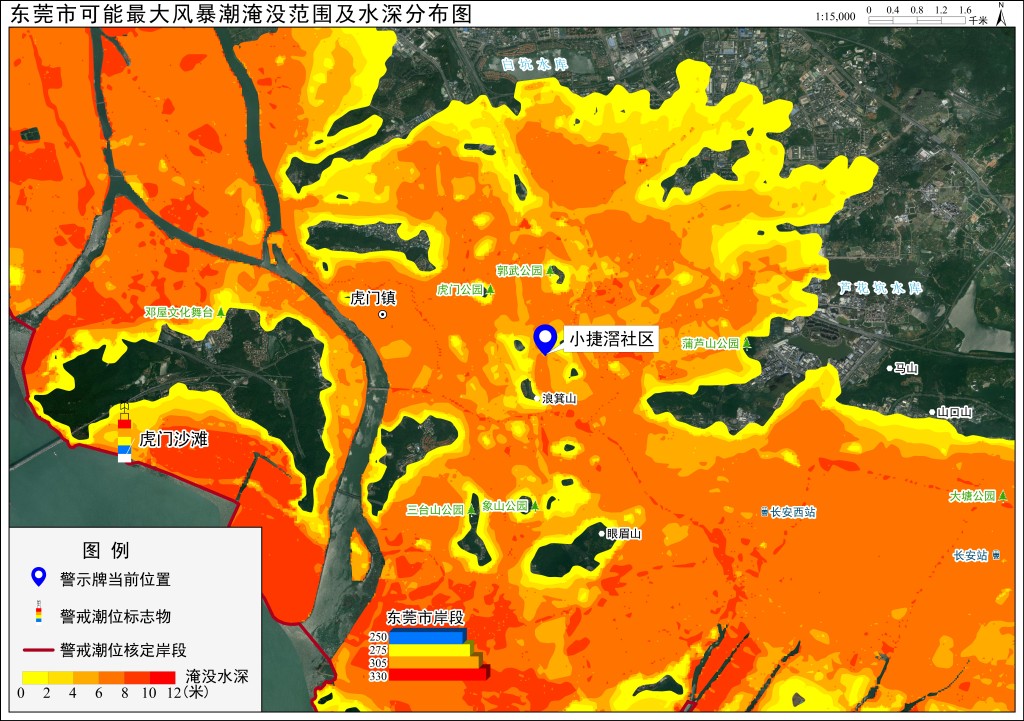Viewport: 1024px width, 721px height.
Task: Click the tide marker icon beside 虎门沙滩
Action: (x=125, y=432)
